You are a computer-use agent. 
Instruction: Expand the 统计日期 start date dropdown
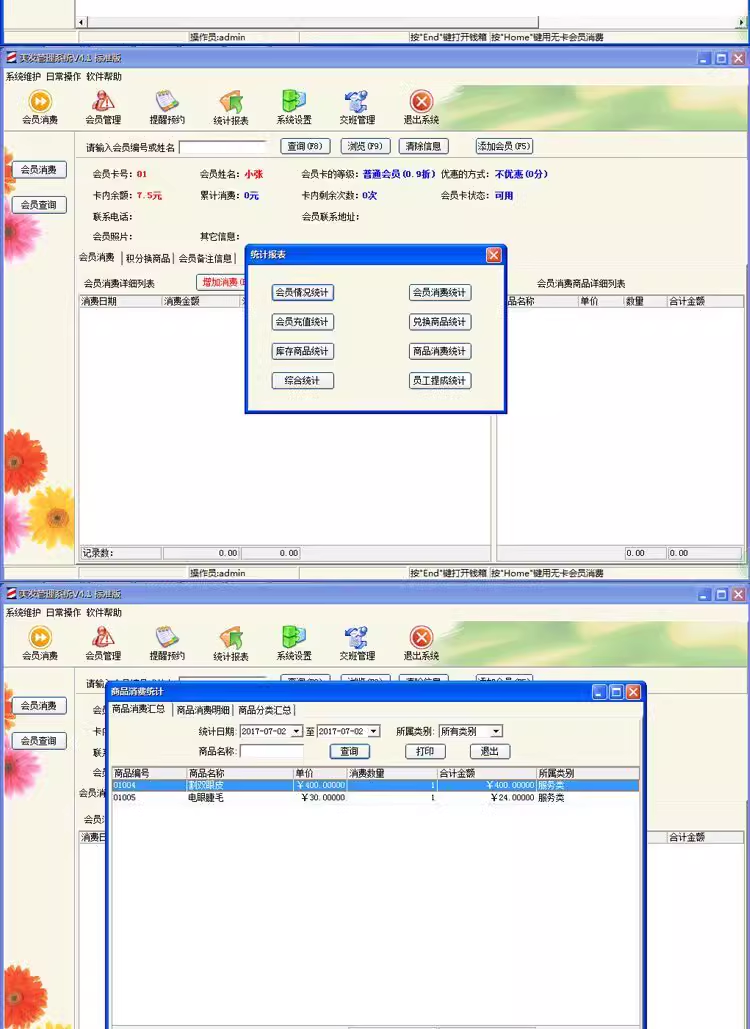[x=297, y=731]
